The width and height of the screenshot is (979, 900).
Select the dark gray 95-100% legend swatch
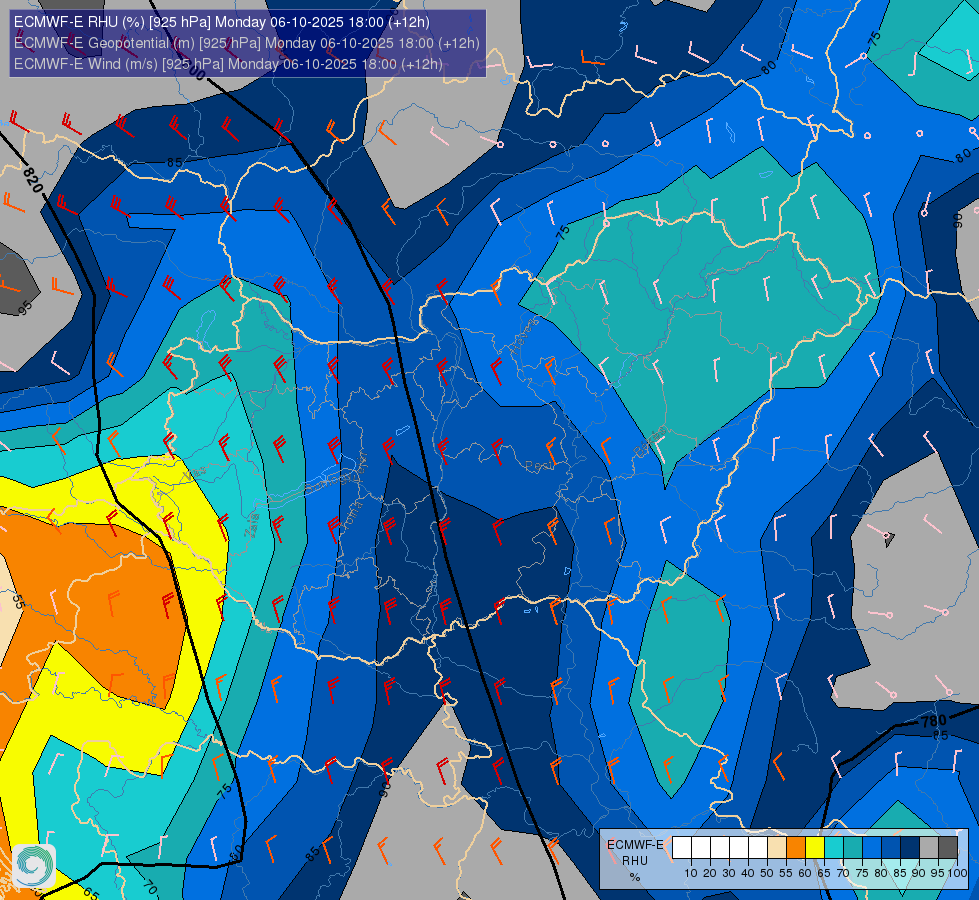click(948, 848)
